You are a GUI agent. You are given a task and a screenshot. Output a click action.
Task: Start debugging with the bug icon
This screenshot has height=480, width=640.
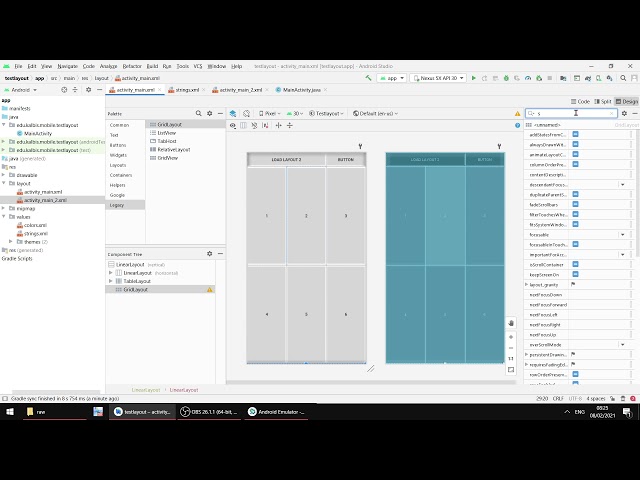click(506, 78)
